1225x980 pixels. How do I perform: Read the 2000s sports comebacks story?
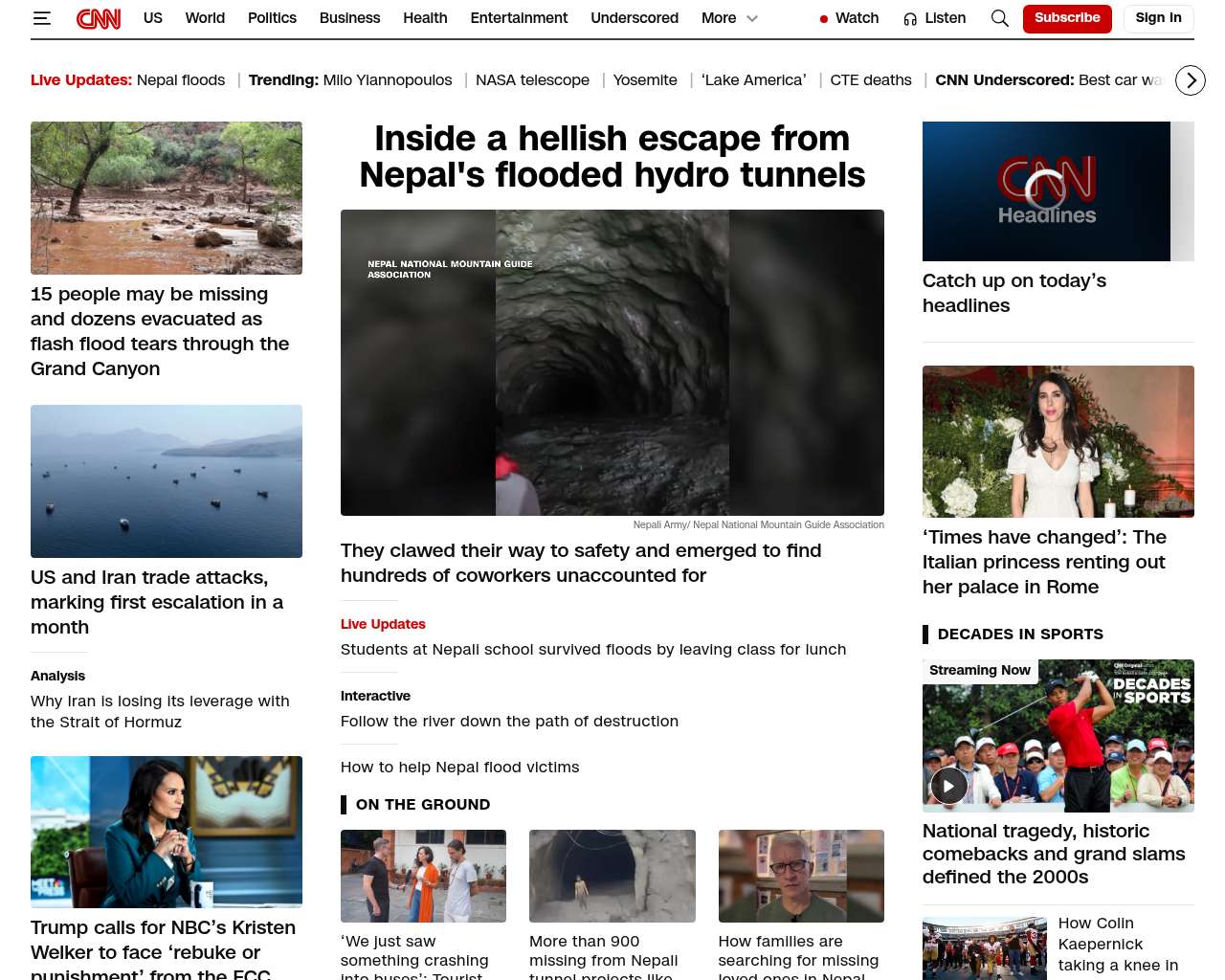(1054, 854)
